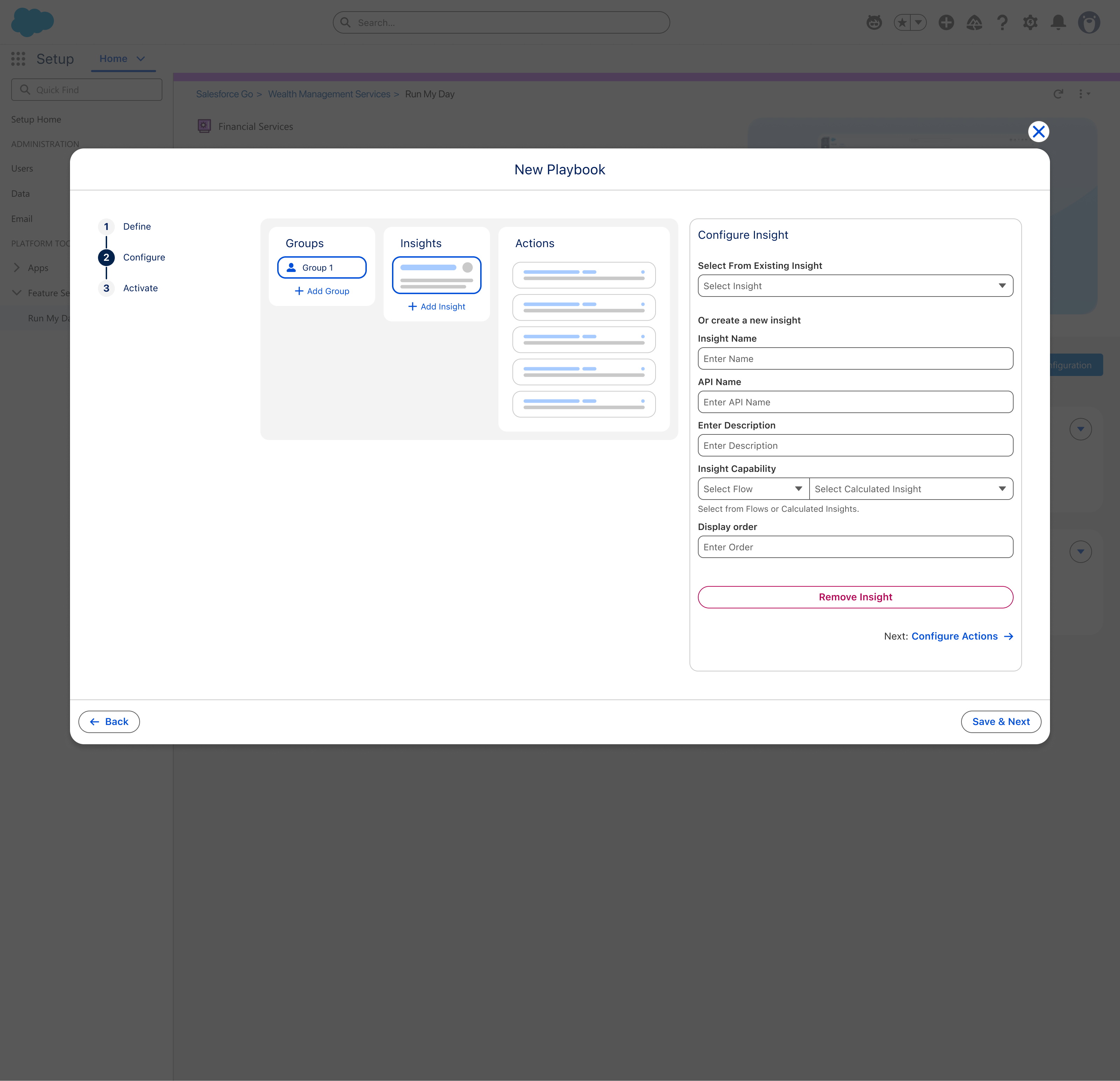The width and height of the screenshot is (1120, 1081).
Task: Open the Help question mark icon
Action: click(1002, 22)
